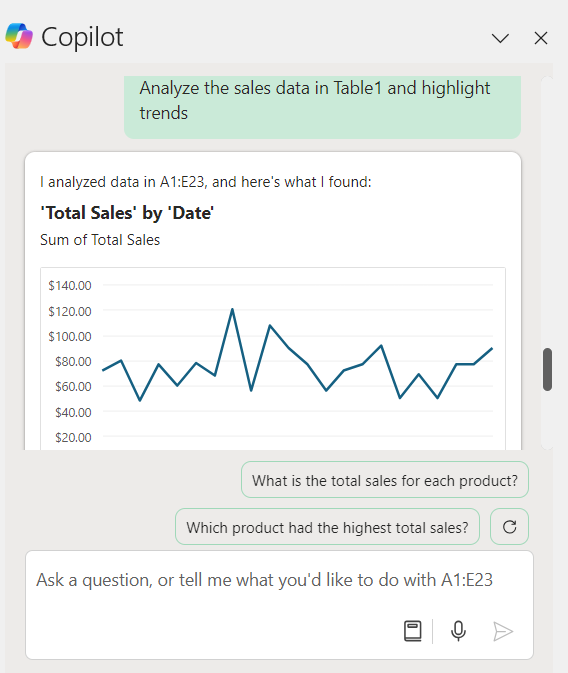Open the prompt guide book icon
The height and width of the screenshot is (673, 568).
(413, 631)
